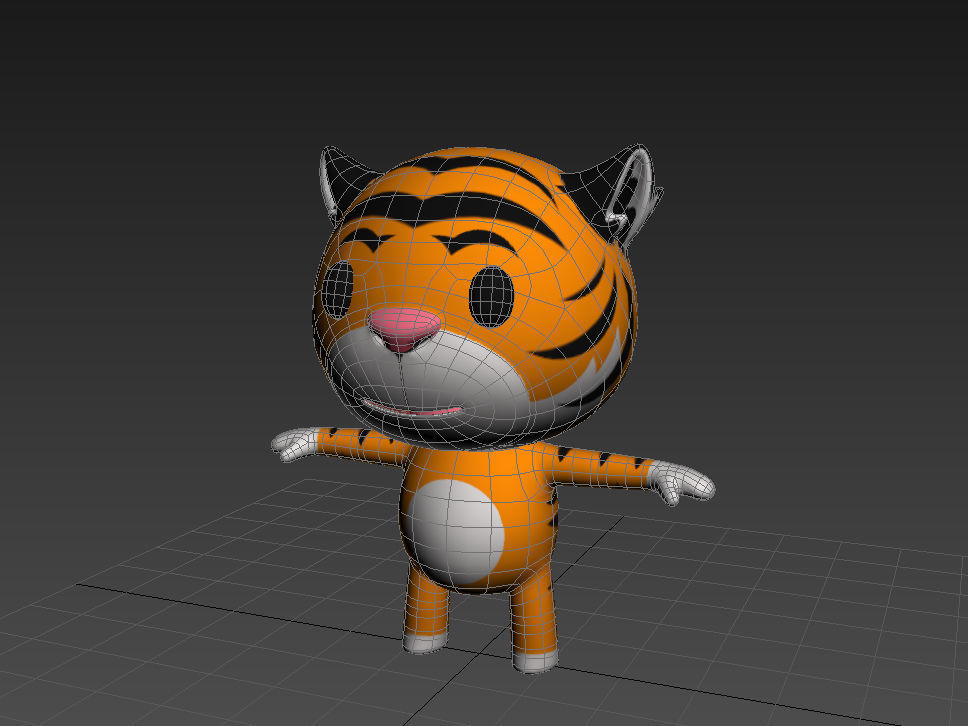
Task: Select the white foot on the farther leg
Action: click(425, 642)
